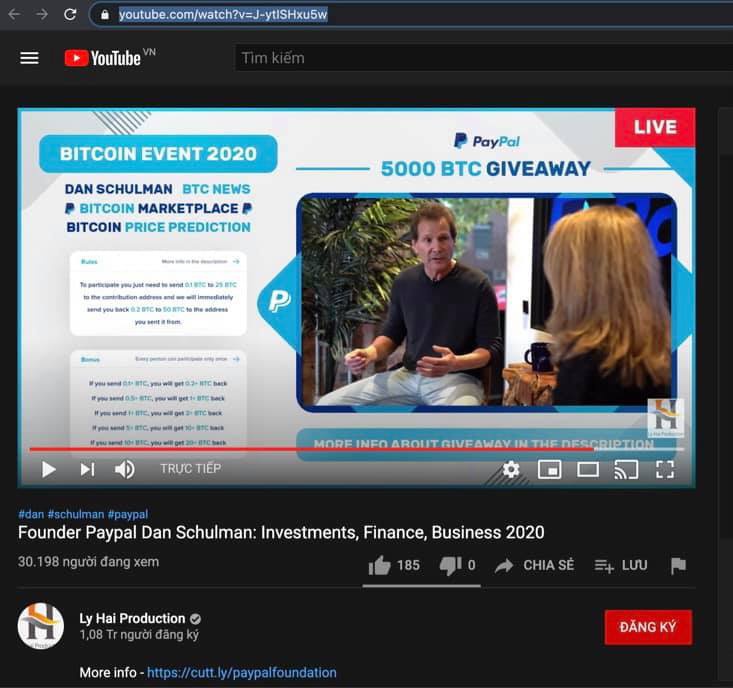Screen dimensions: 733x688
Task: Enable miniplayer mode
Action: 550,469
